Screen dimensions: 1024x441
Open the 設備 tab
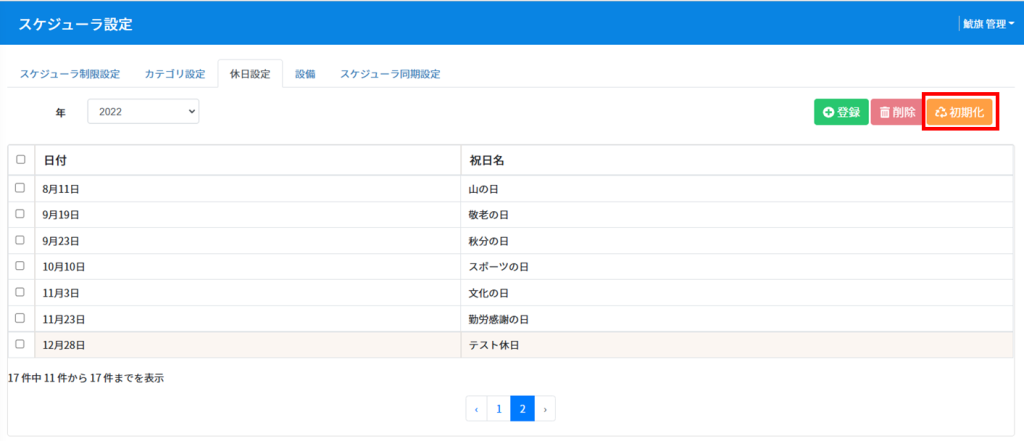[305, 74]
